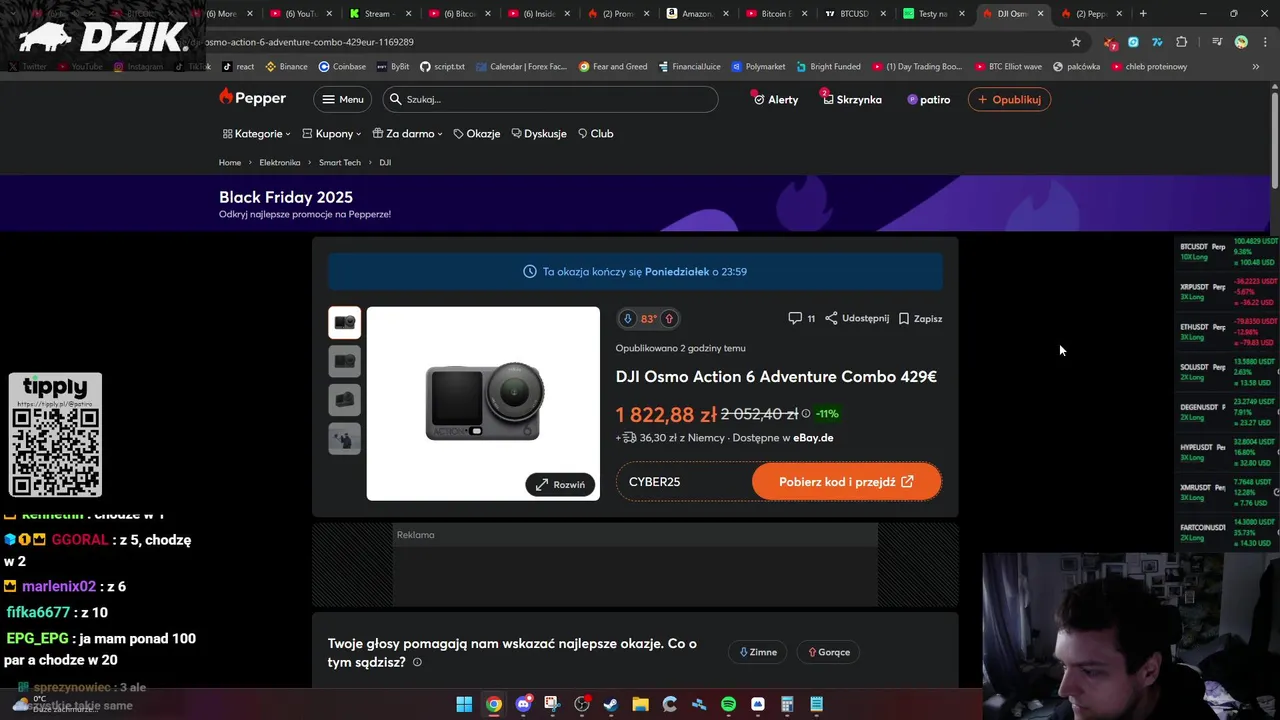The image size is (1280, 720).
Task: Open the BTC Elliot wave bookmark
Action: tap(1008, 66)
